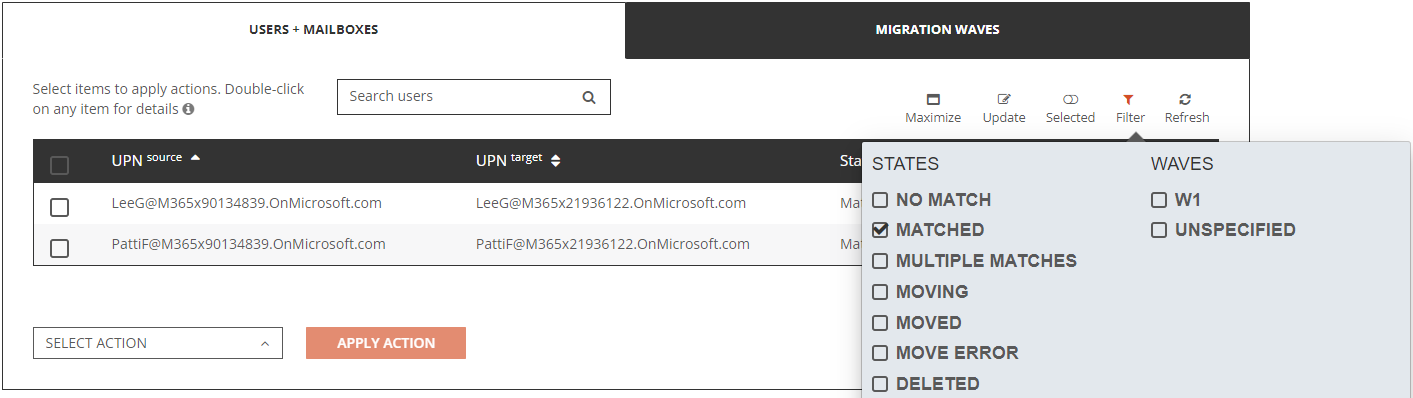Check the Moved state filter
This screenshot has width=1413, height=398.
tap(880, 323)
